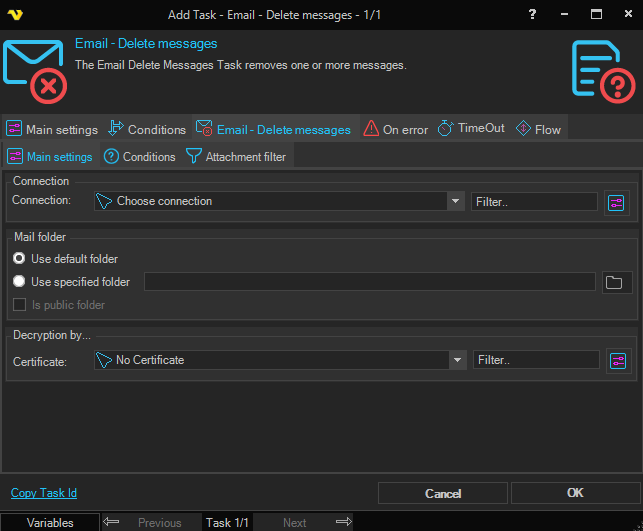Screen dimensions: 643x531
Task: Switch to the On error tab
Action: (396, 129)
